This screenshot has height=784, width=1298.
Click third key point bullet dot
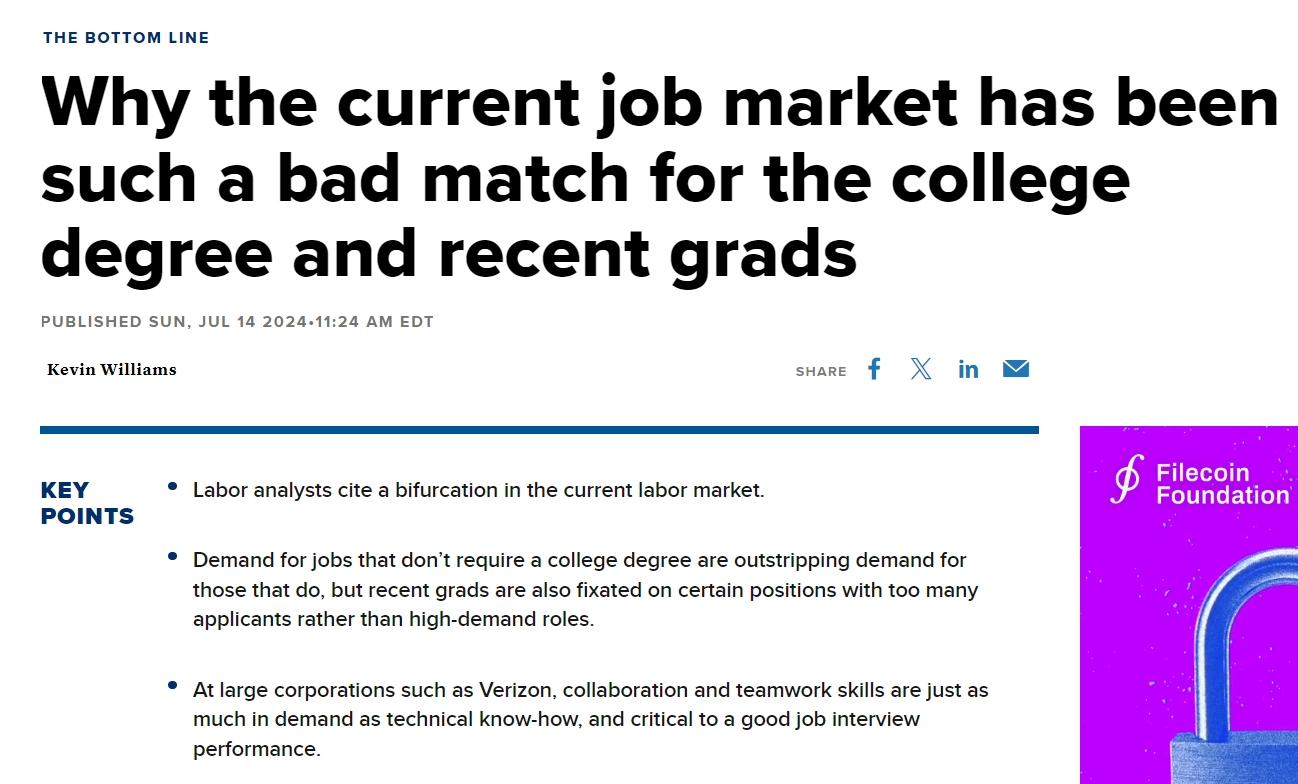tap(173, 686)
